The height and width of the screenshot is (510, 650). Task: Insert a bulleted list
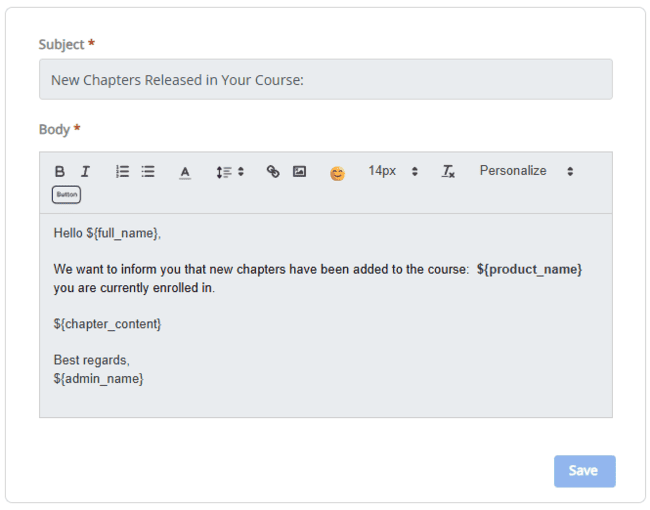tap(148, 172)
